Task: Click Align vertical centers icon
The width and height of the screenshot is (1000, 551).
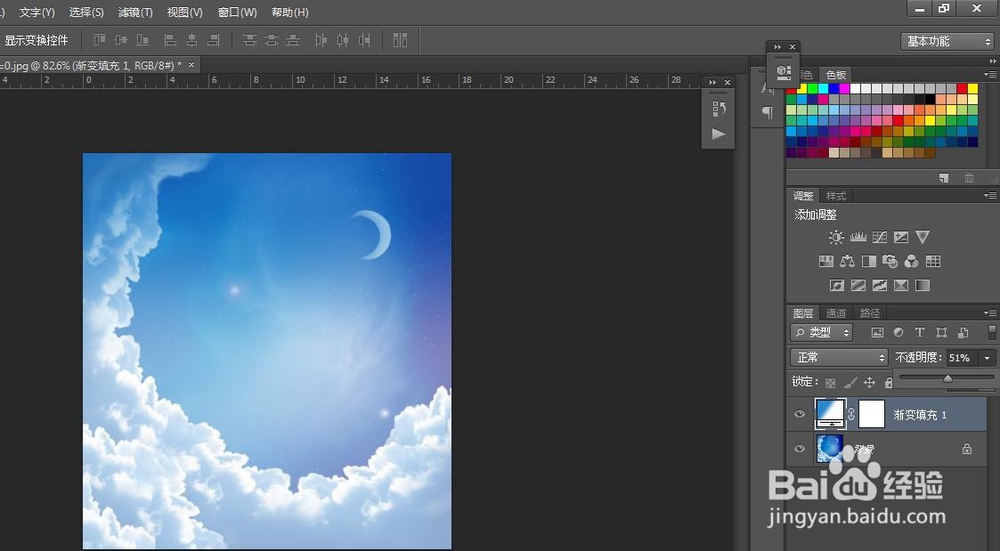Action: tap(121, 40)
